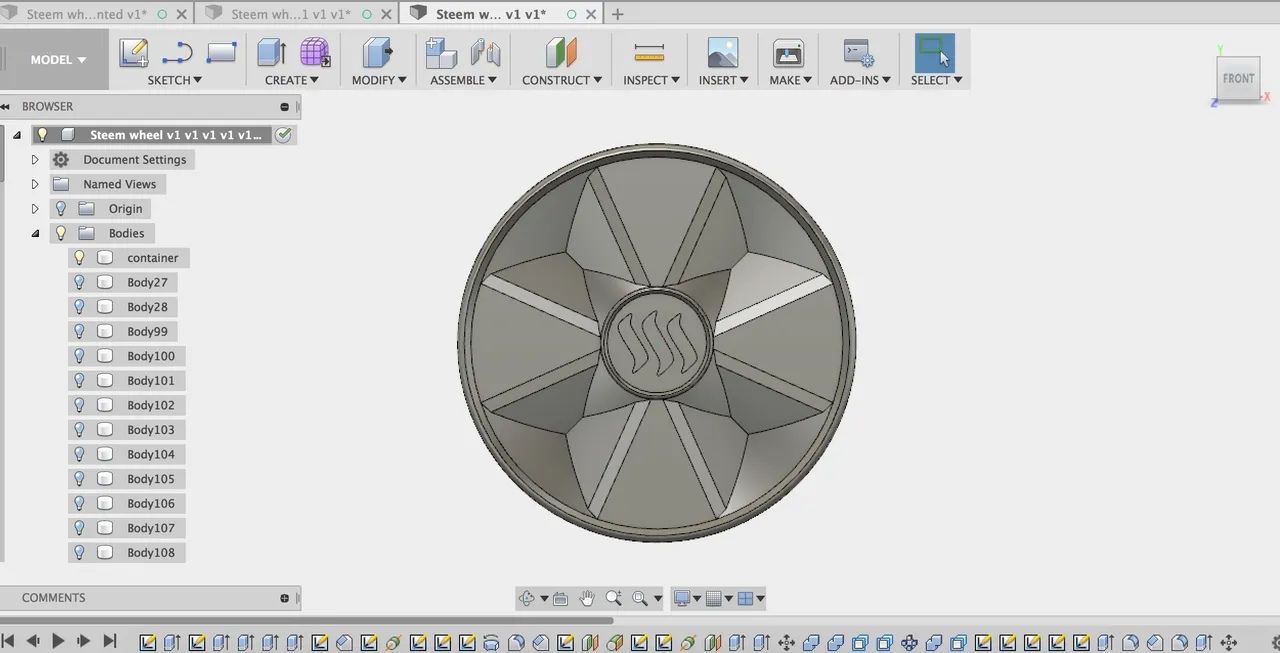Click the Zoom magnifier icon
Viewport: 1280px width, 653px height.
(x=613, y=598)
